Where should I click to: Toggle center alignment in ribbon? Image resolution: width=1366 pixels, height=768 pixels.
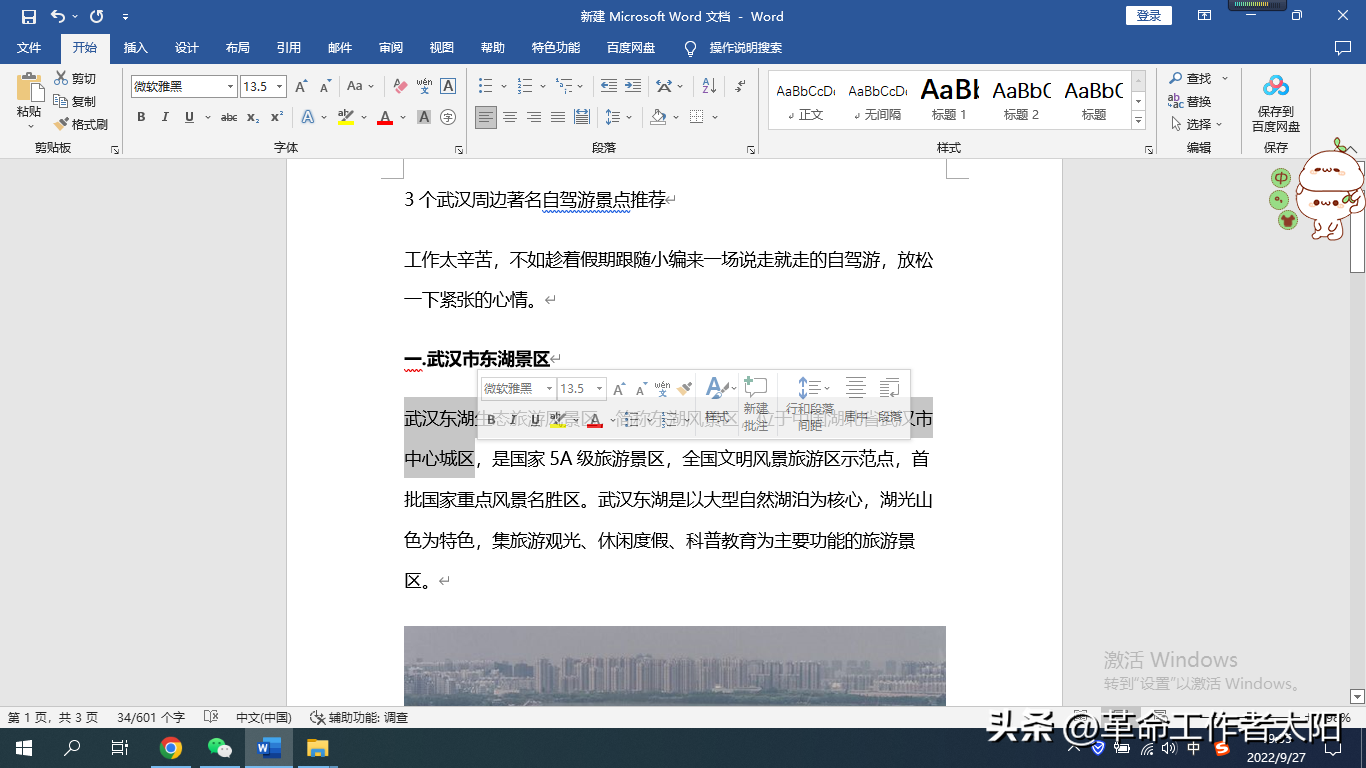510,117
